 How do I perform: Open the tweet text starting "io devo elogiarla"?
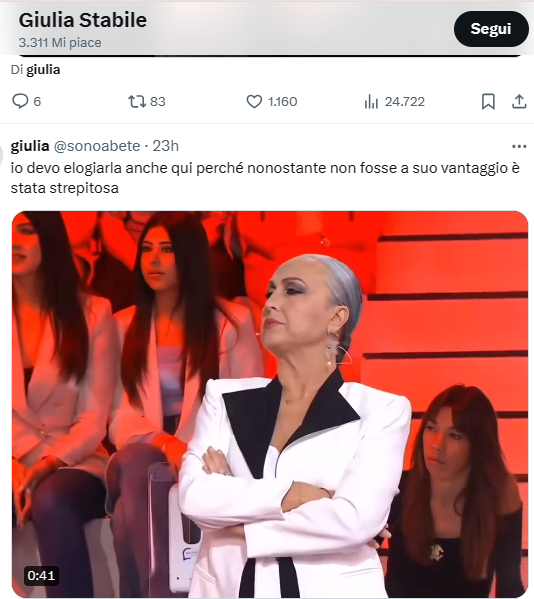click(265, 178)
